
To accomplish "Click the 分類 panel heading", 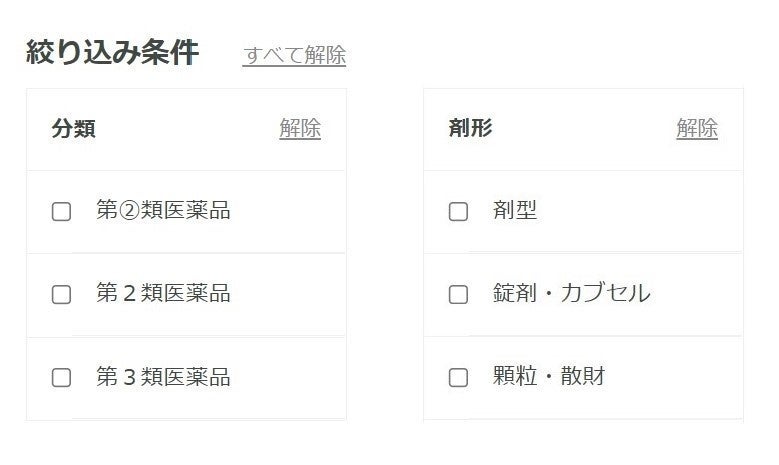I will [x=74, y=128].
